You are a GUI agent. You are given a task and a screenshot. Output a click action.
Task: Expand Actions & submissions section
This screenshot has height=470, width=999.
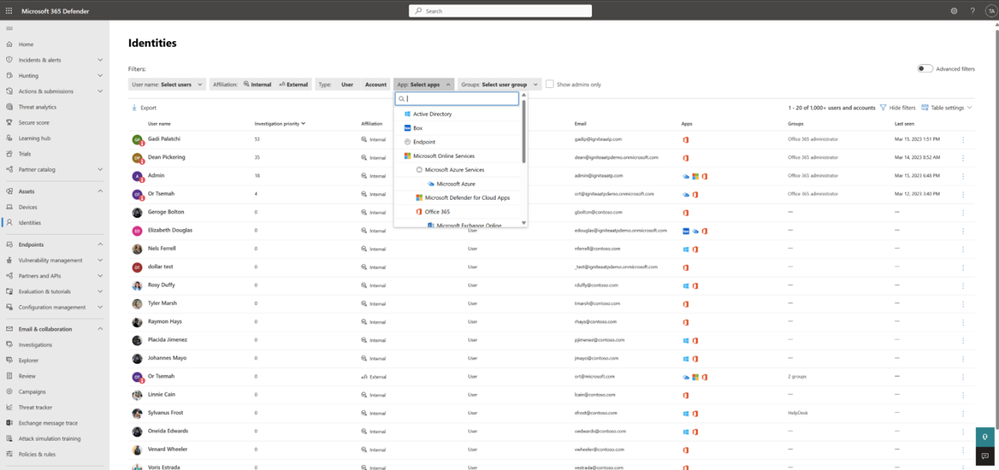100,91
